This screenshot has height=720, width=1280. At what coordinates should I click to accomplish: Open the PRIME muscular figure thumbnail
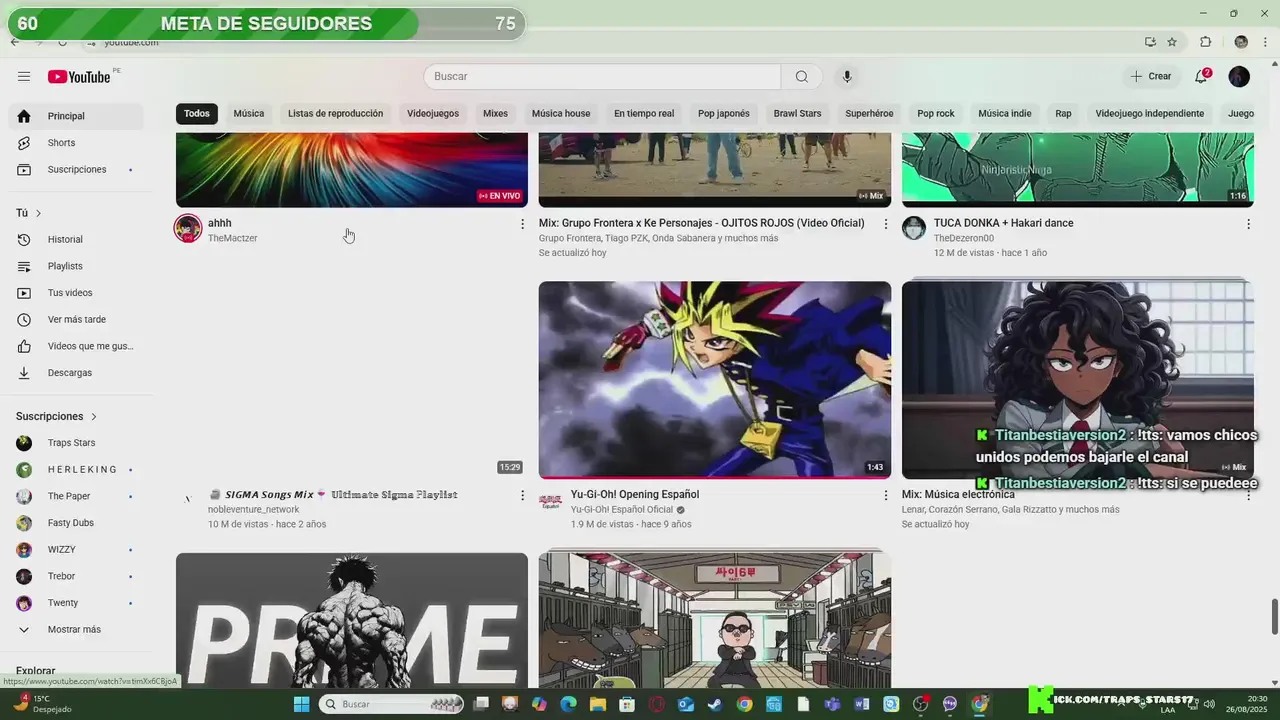click(x=352, y=620)
